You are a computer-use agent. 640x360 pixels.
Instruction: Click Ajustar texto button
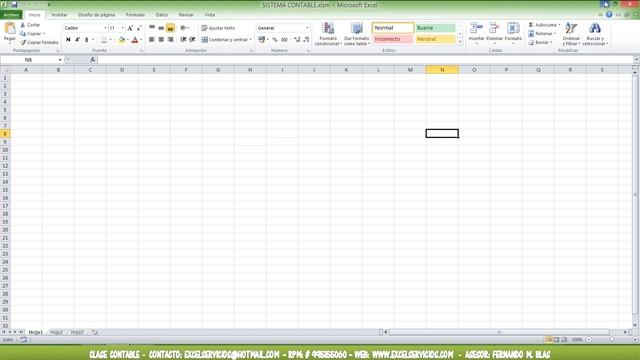[x=218, y=28]
